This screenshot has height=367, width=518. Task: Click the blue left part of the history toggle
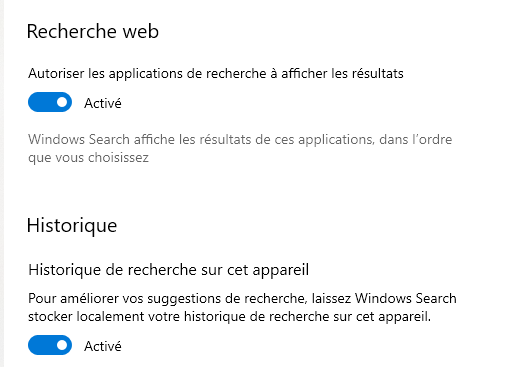[41, 345]
